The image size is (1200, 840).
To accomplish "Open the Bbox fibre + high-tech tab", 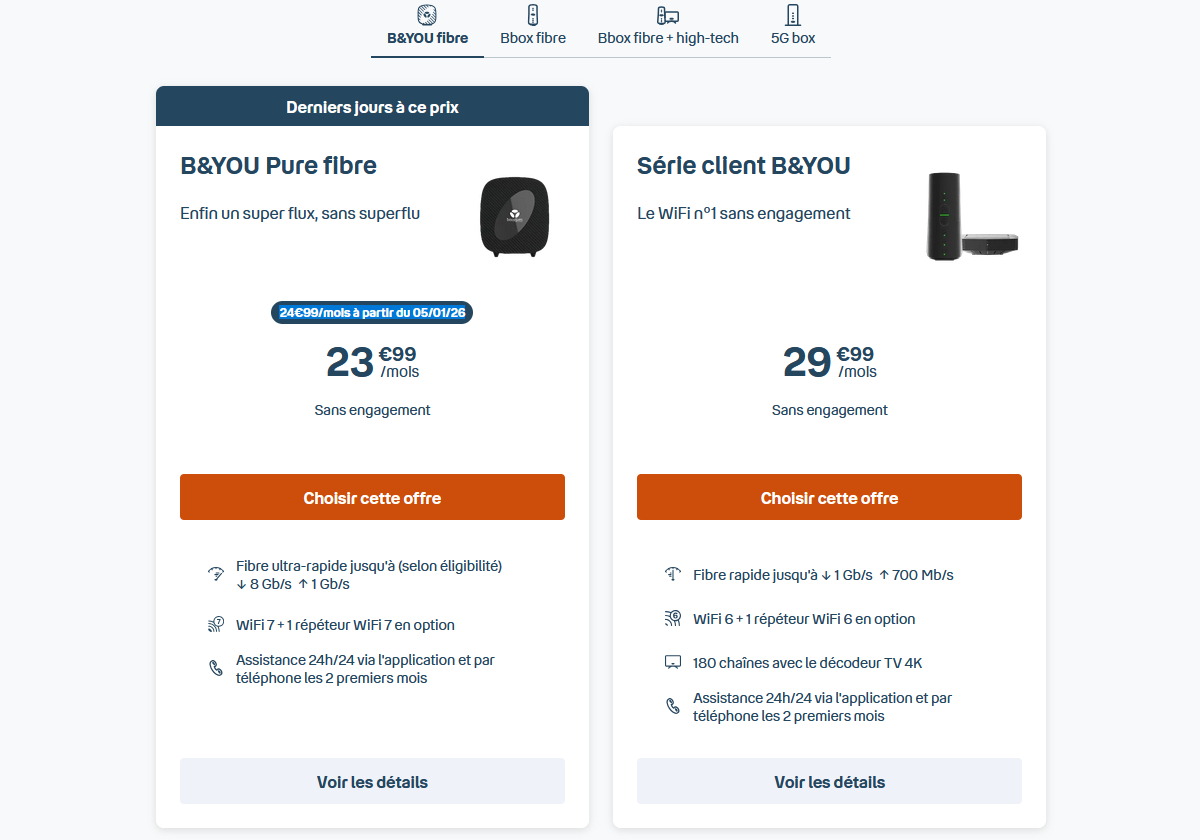I will click(x=668, y=37).
